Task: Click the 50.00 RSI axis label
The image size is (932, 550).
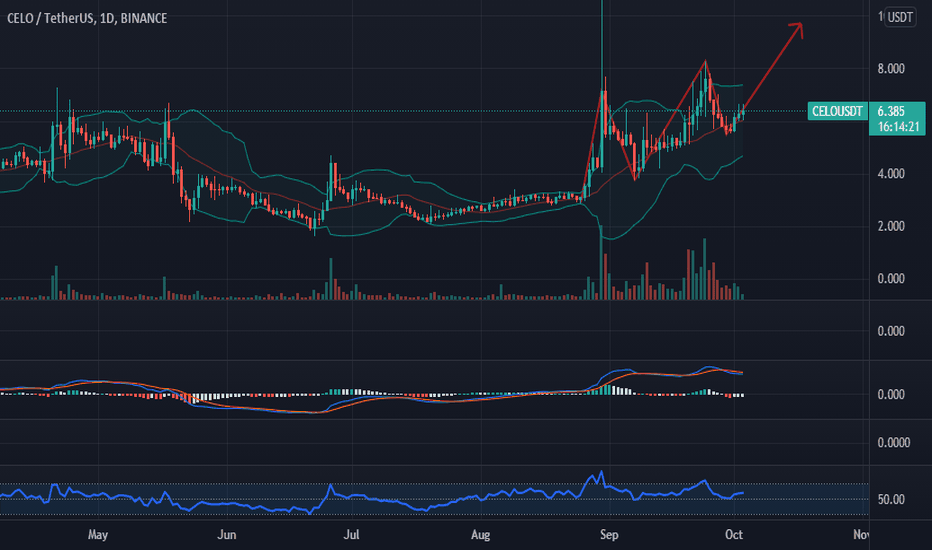Action: pyautogui.click(x=891, y=499)
